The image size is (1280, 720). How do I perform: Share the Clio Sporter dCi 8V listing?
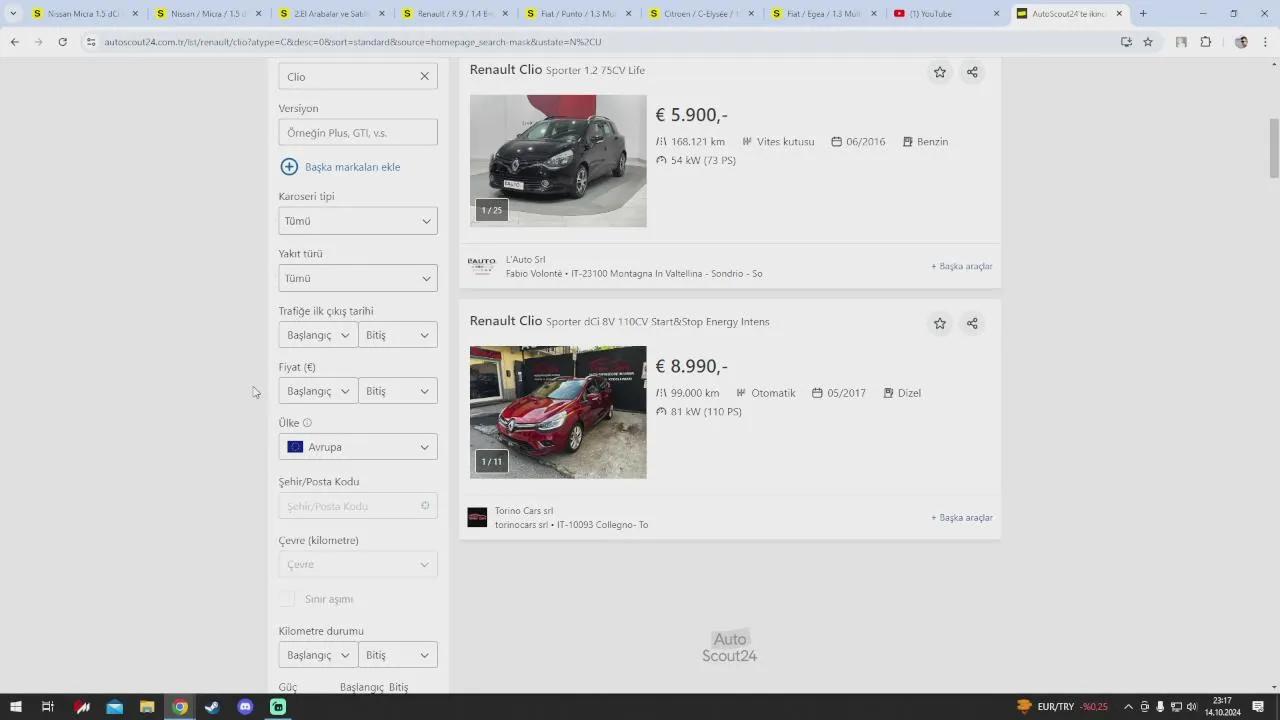(972, 323)
